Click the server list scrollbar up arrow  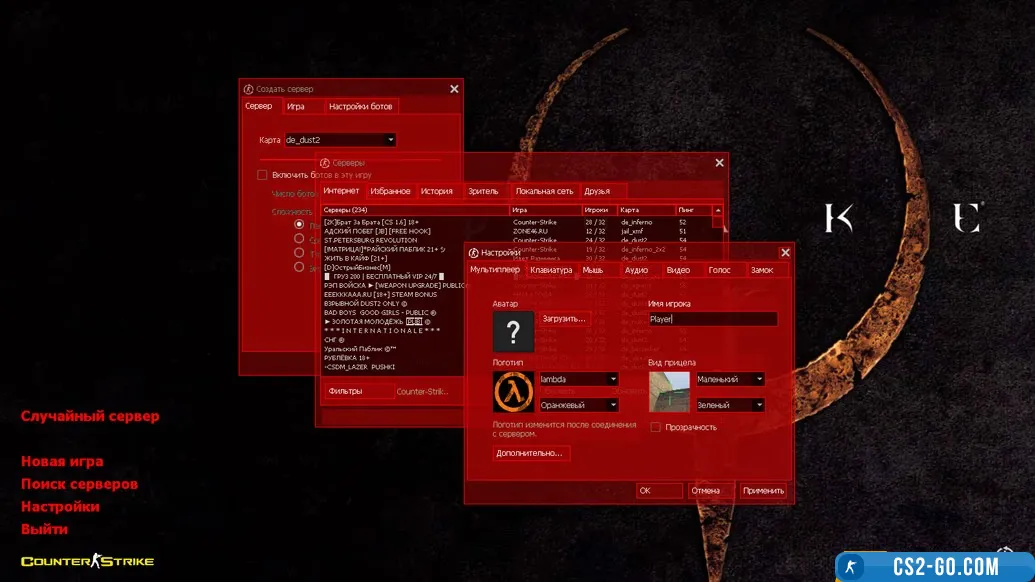pos(717,211)
